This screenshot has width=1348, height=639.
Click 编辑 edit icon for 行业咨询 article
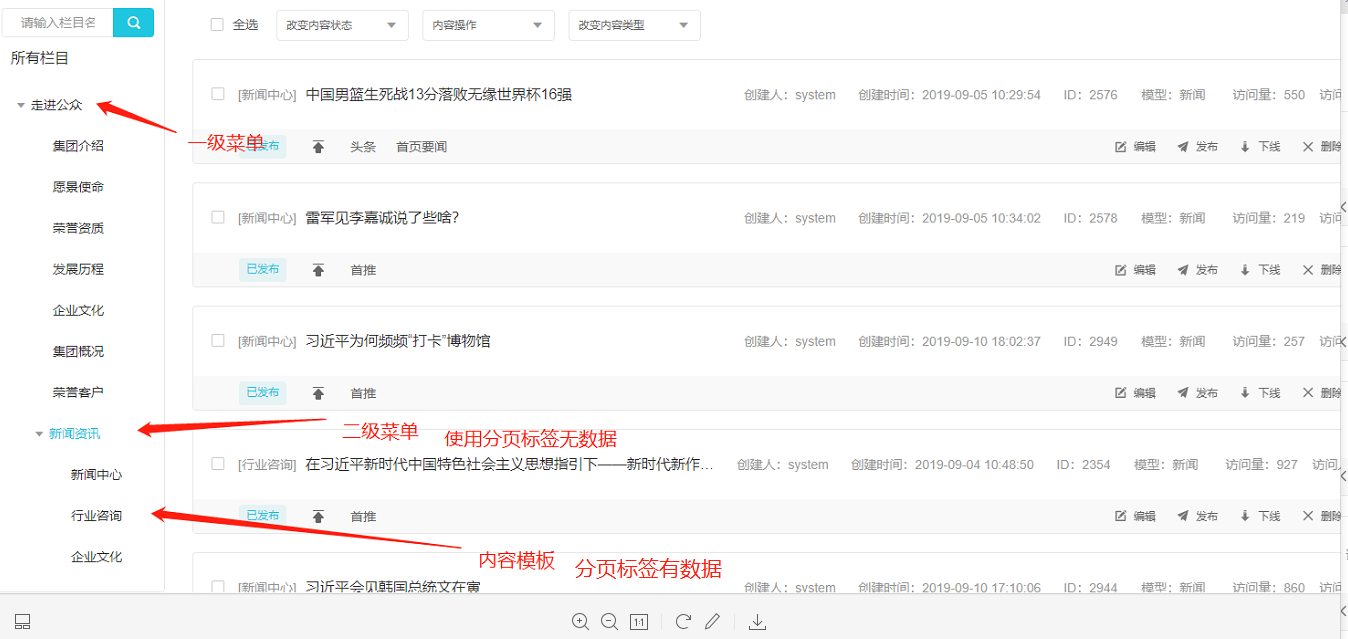1121,516
